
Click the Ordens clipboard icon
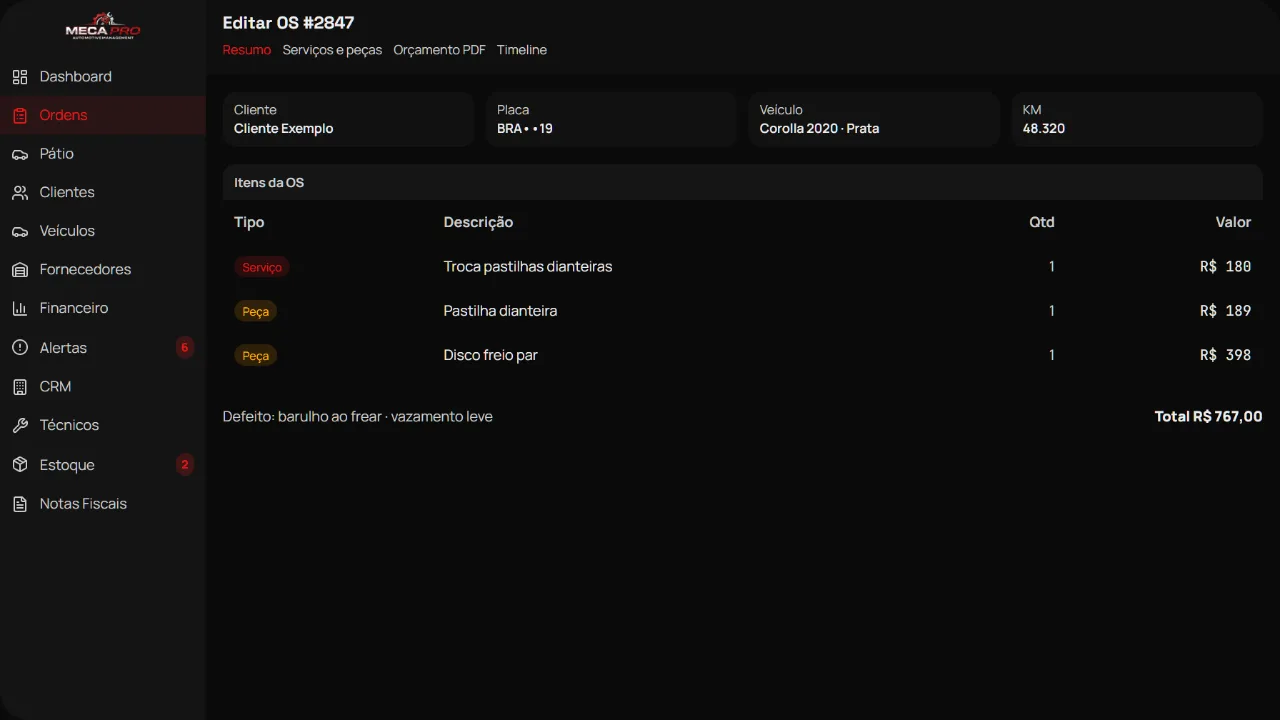pyautogui.click(x=20, y=115)
